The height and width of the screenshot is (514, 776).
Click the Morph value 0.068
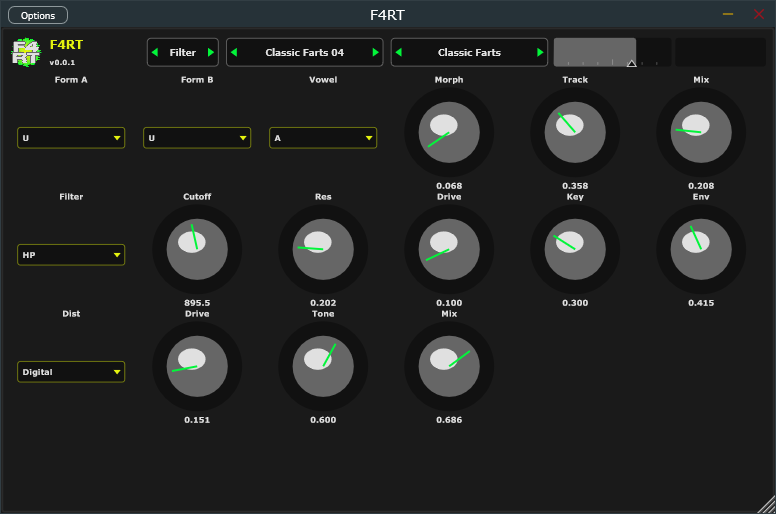point(449,186)
